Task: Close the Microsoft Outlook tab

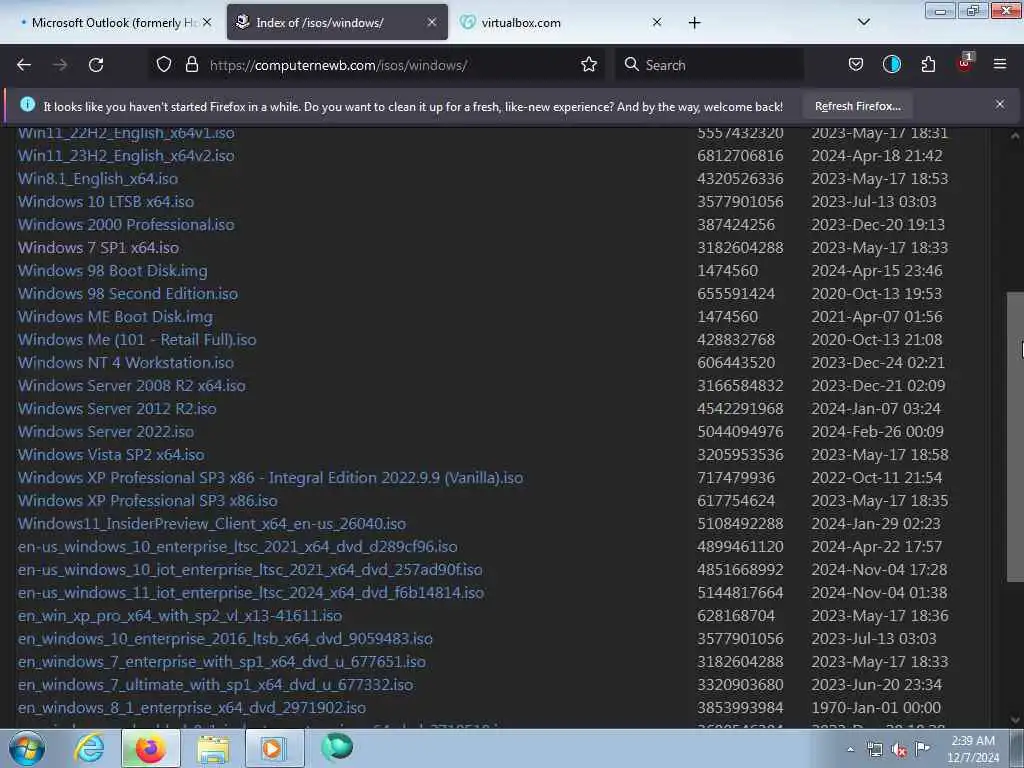Action: click(x=207, y=22)
